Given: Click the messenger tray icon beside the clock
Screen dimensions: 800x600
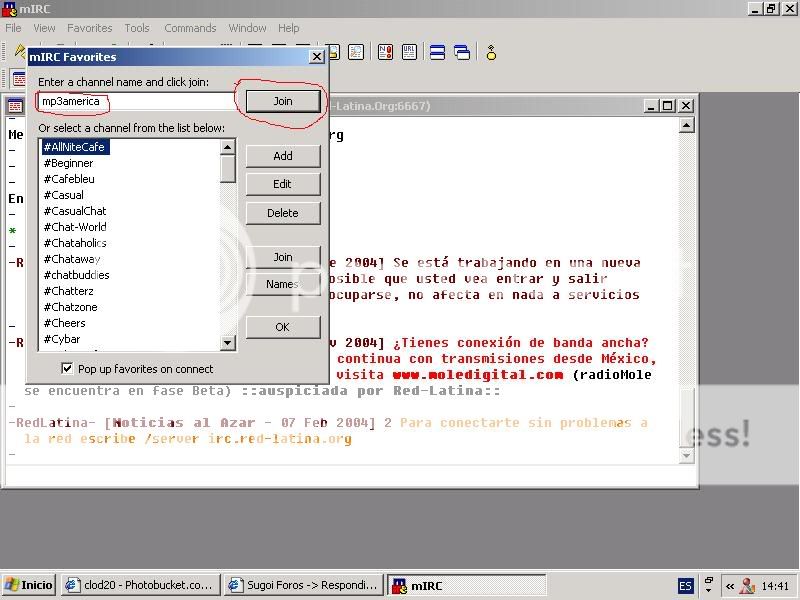Looking at the screenshot, I should tap(747, 586).
